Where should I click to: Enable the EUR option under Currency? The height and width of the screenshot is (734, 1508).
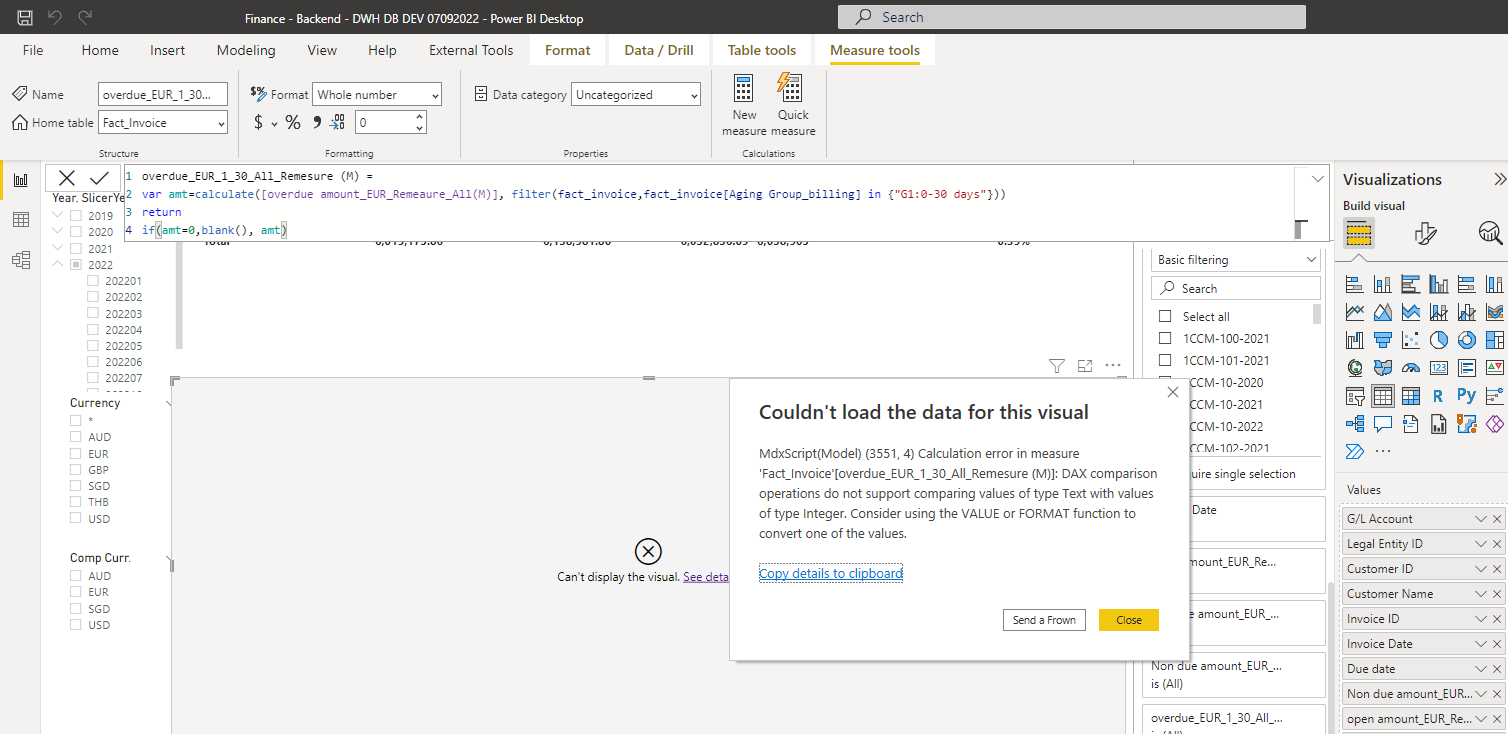(76, 454)
